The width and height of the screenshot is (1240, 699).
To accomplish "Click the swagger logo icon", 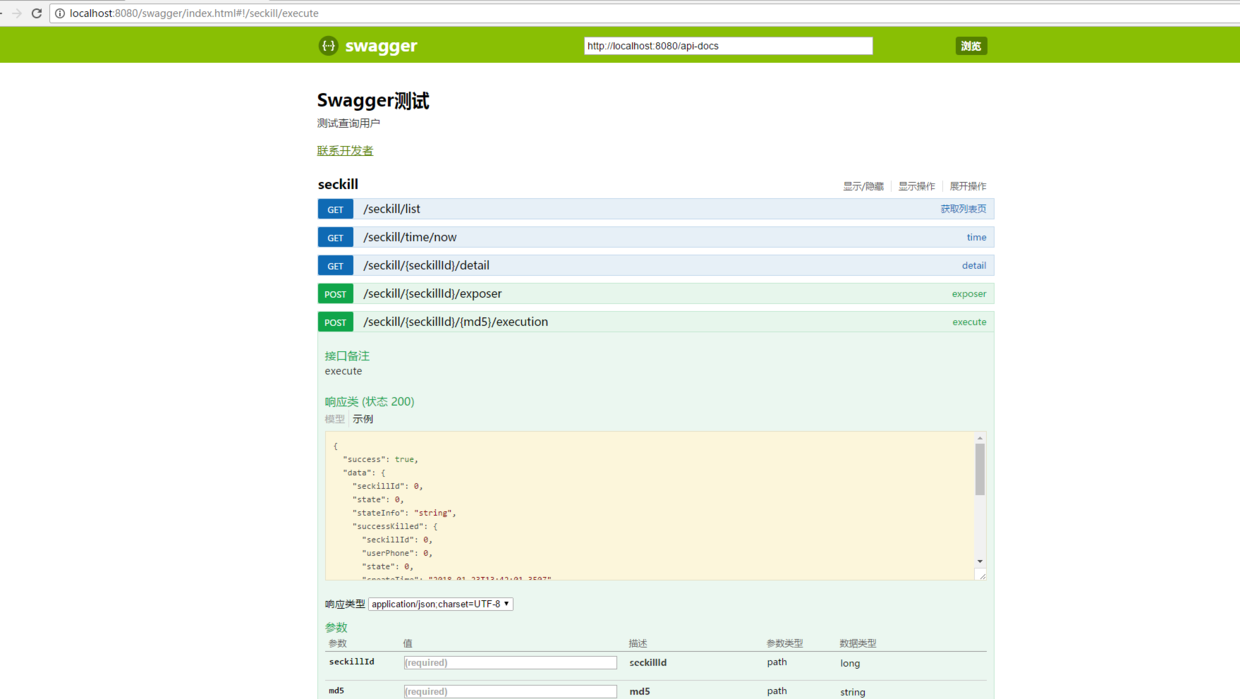I will click(328, 46).
